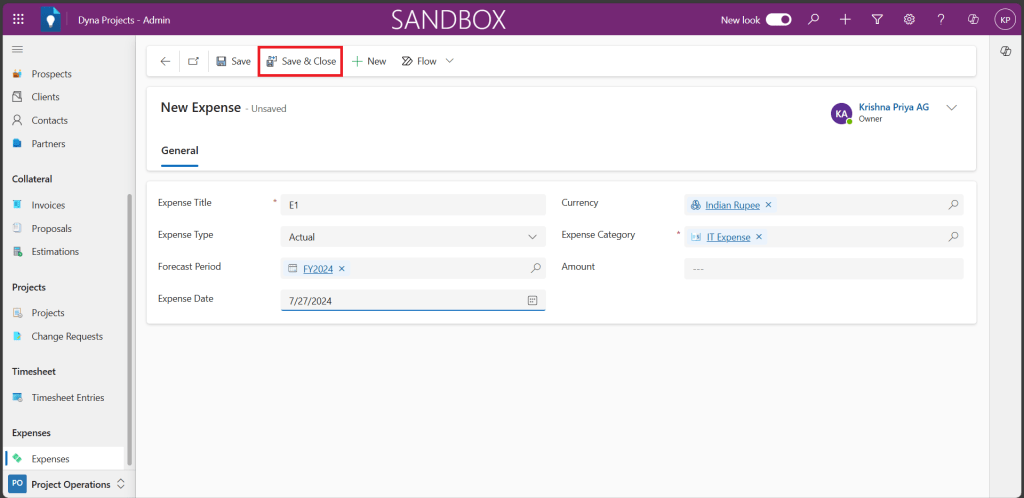Screen dimensions: 1024x498
Task: Select the General tab
Action: pos(180,150)
